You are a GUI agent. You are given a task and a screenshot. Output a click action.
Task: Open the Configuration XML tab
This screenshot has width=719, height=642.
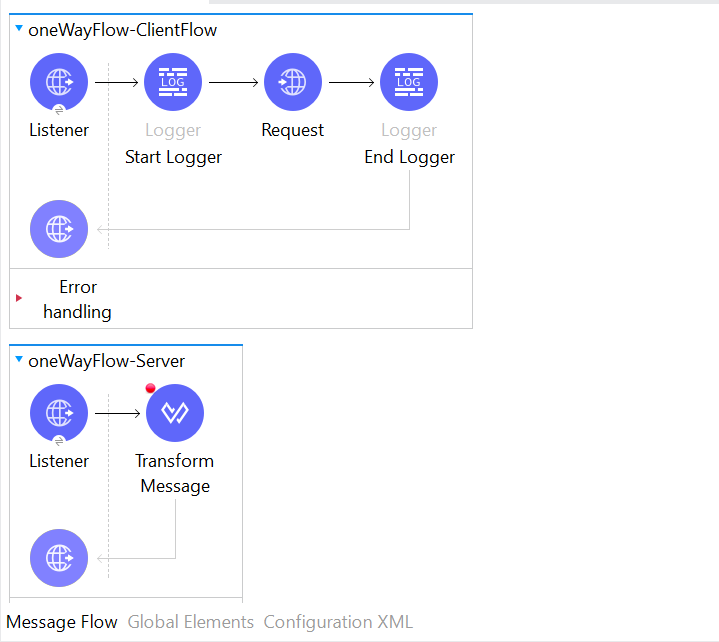(x=338, y=622)
